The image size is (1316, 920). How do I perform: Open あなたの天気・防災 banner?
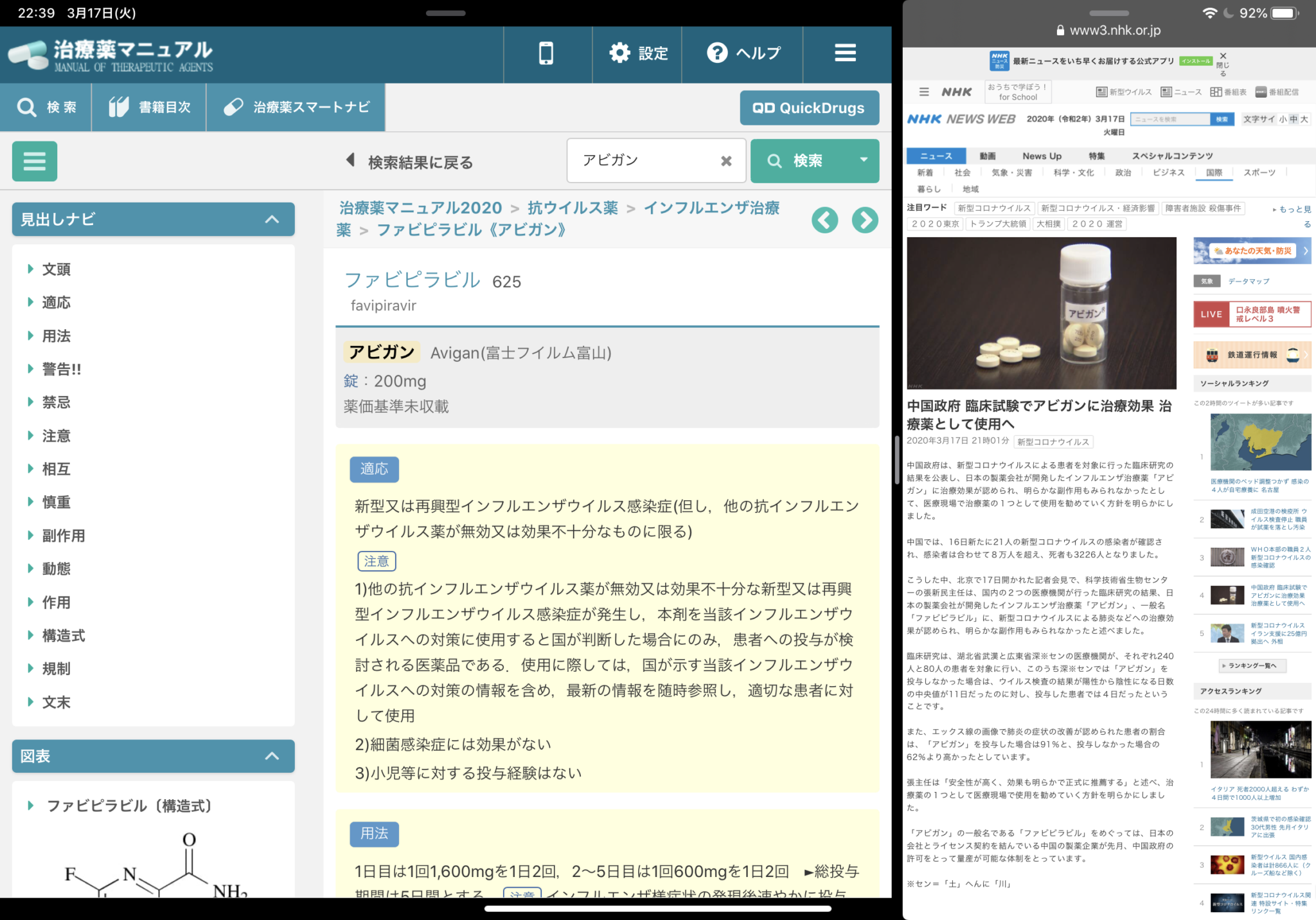coord(1252,251)
